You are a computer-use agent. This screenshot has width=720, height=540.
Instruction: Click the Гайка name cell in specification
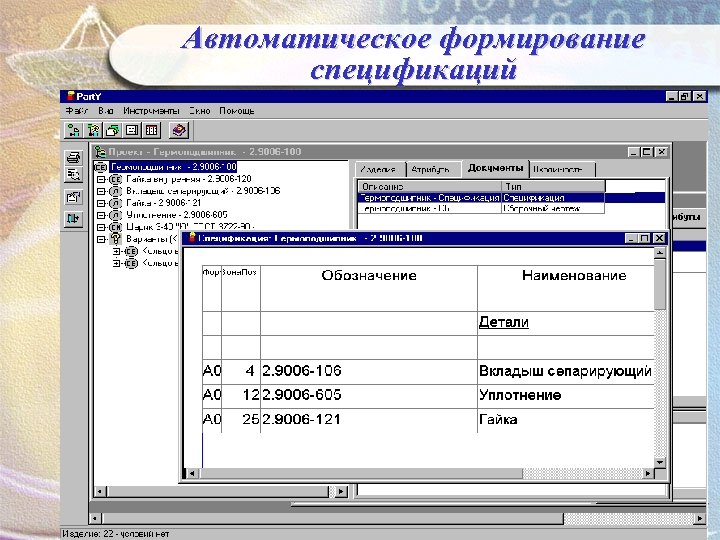(565, 420)
